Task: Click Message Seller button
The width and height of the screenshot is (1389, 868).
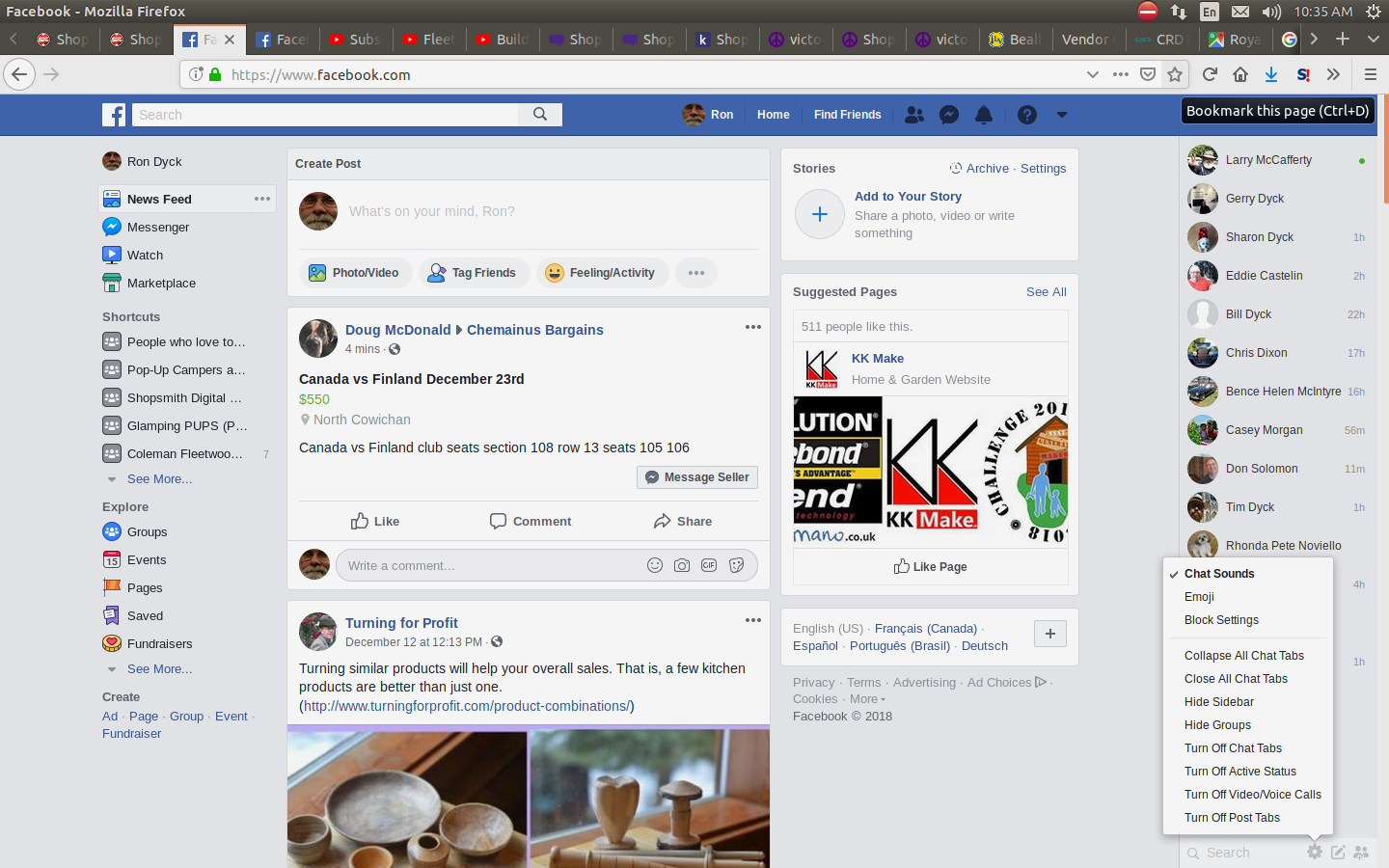Action: [697, 477]
